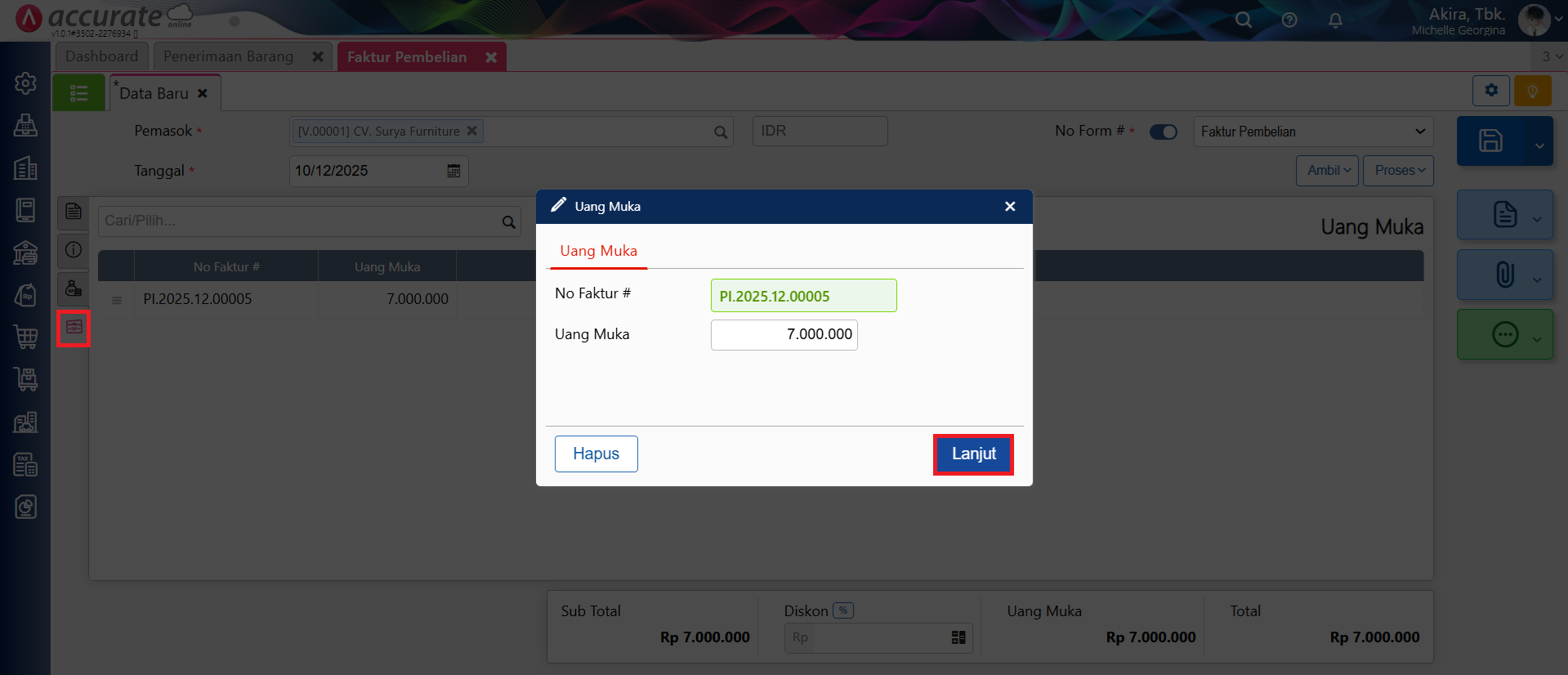Open the notifications bell
1568x675 pixels.
[x=1335, y=20]
